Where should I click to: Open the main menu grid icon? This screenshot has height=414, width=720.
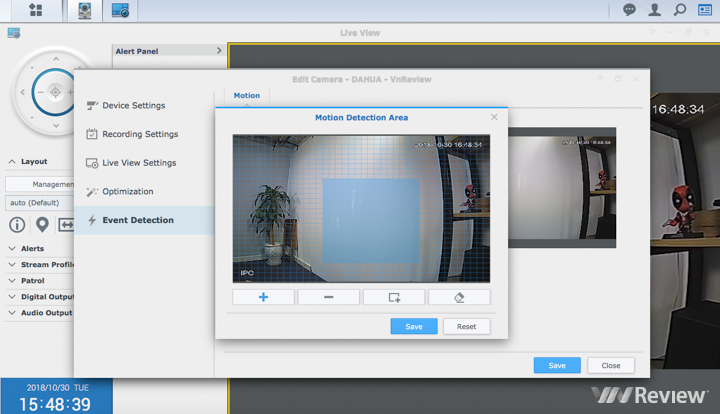(36, 11)
